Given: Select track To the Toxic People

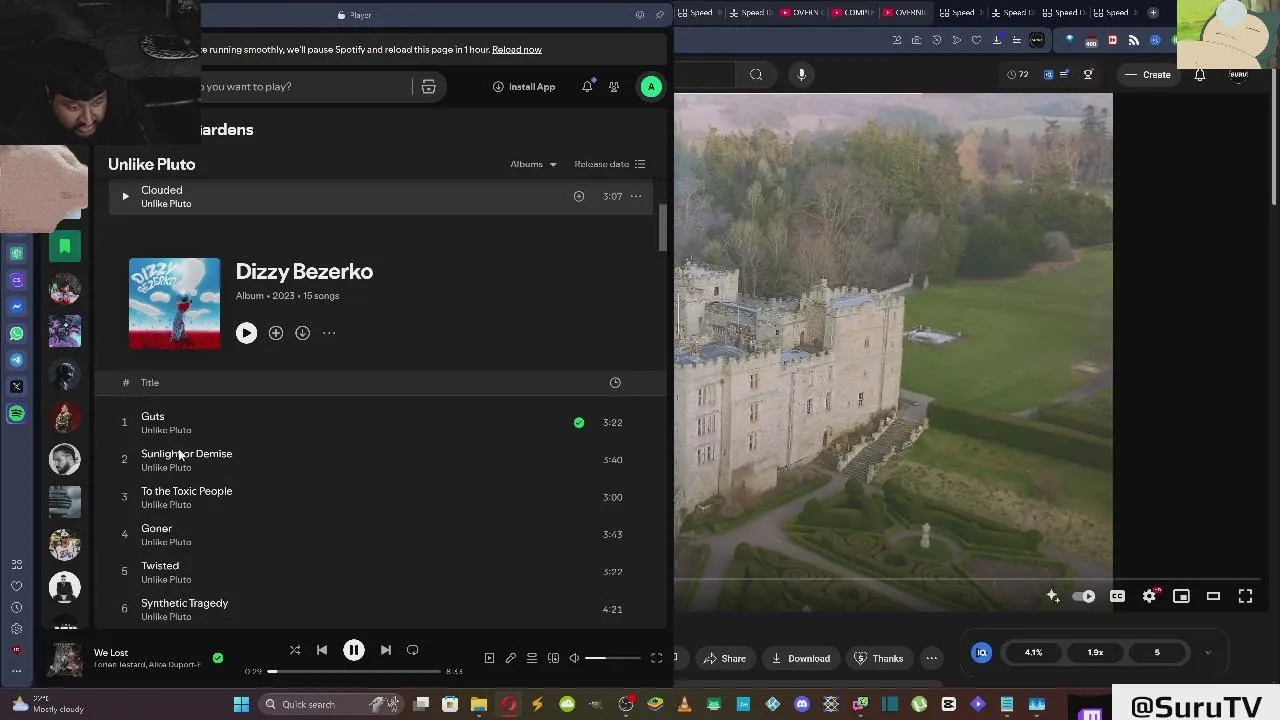Looking at the screenshot, I should 381,497.
